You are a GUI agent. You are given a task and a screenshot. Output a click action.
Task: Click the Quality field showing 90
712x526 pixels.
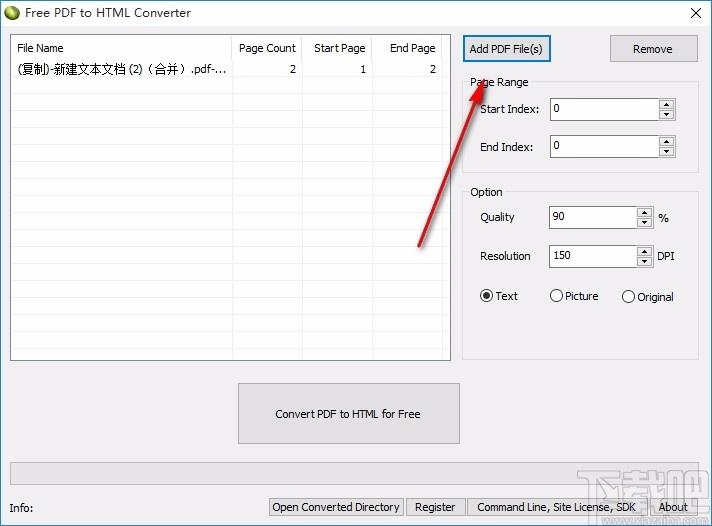click(x=593, y=218)
